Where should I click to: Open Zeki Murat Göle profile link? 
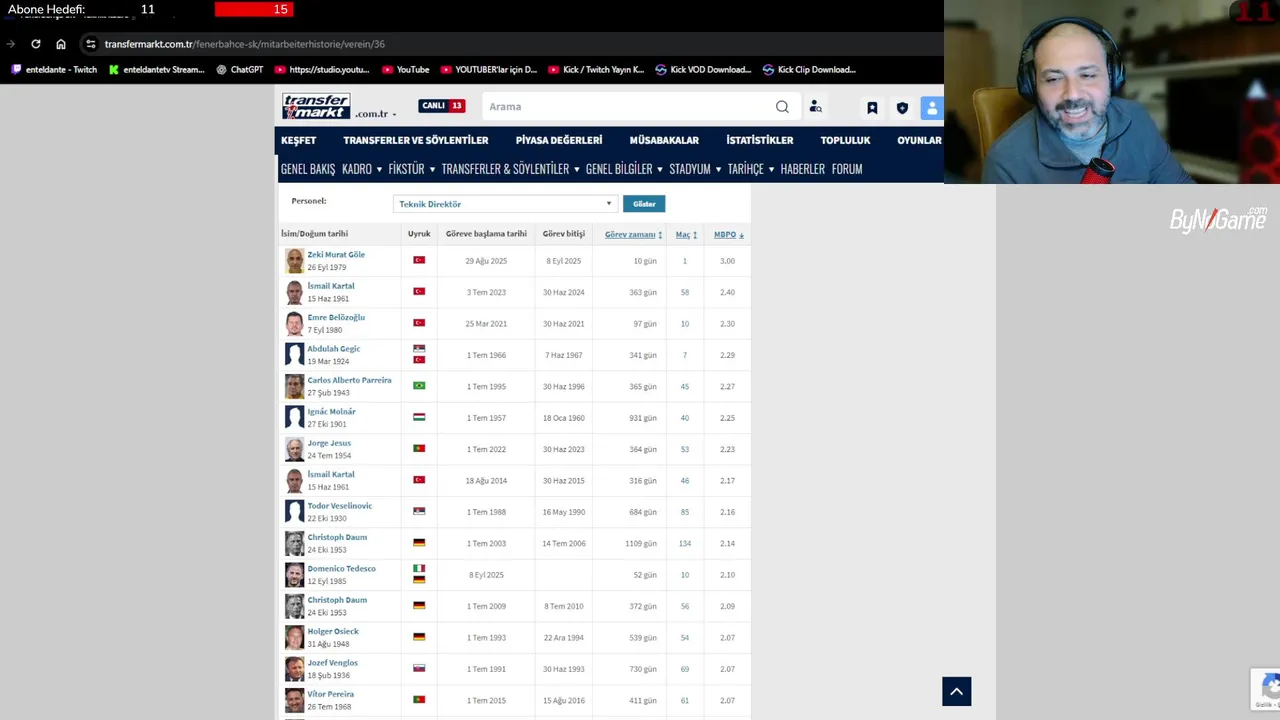pos(336,255)
